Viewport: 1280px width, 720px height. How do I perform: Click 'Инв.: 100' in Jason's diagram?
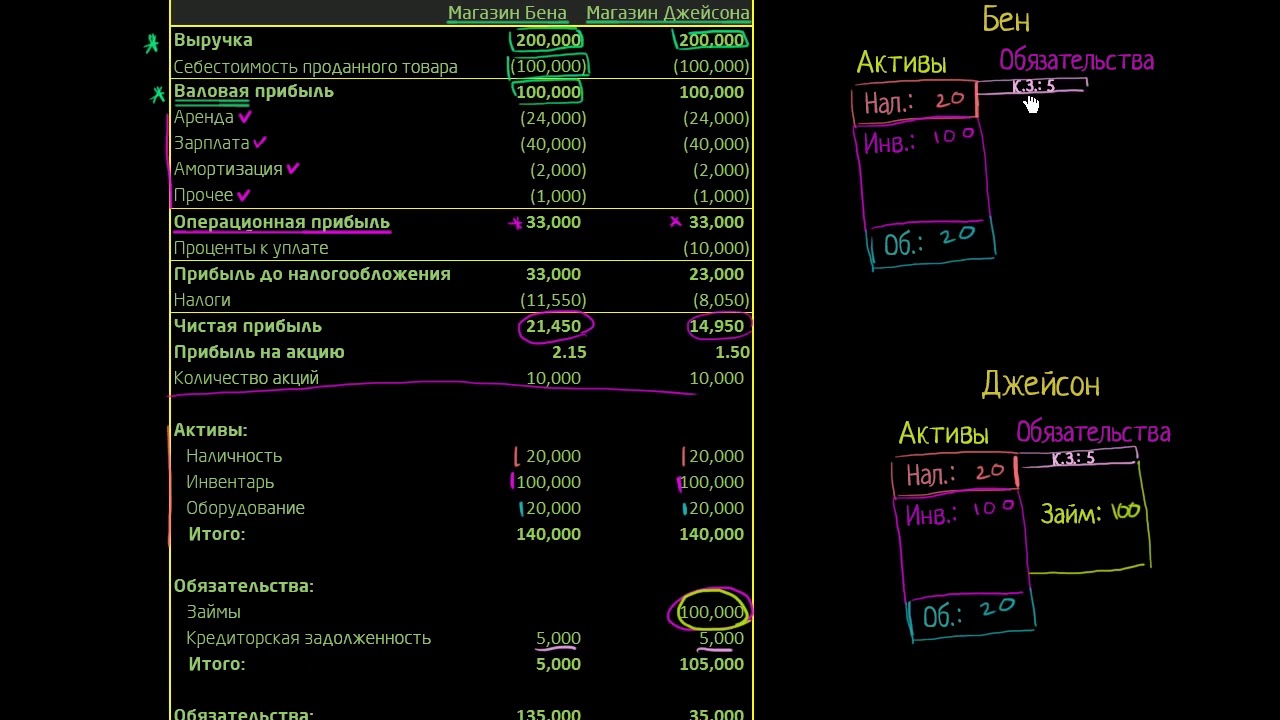click(959, 512)
